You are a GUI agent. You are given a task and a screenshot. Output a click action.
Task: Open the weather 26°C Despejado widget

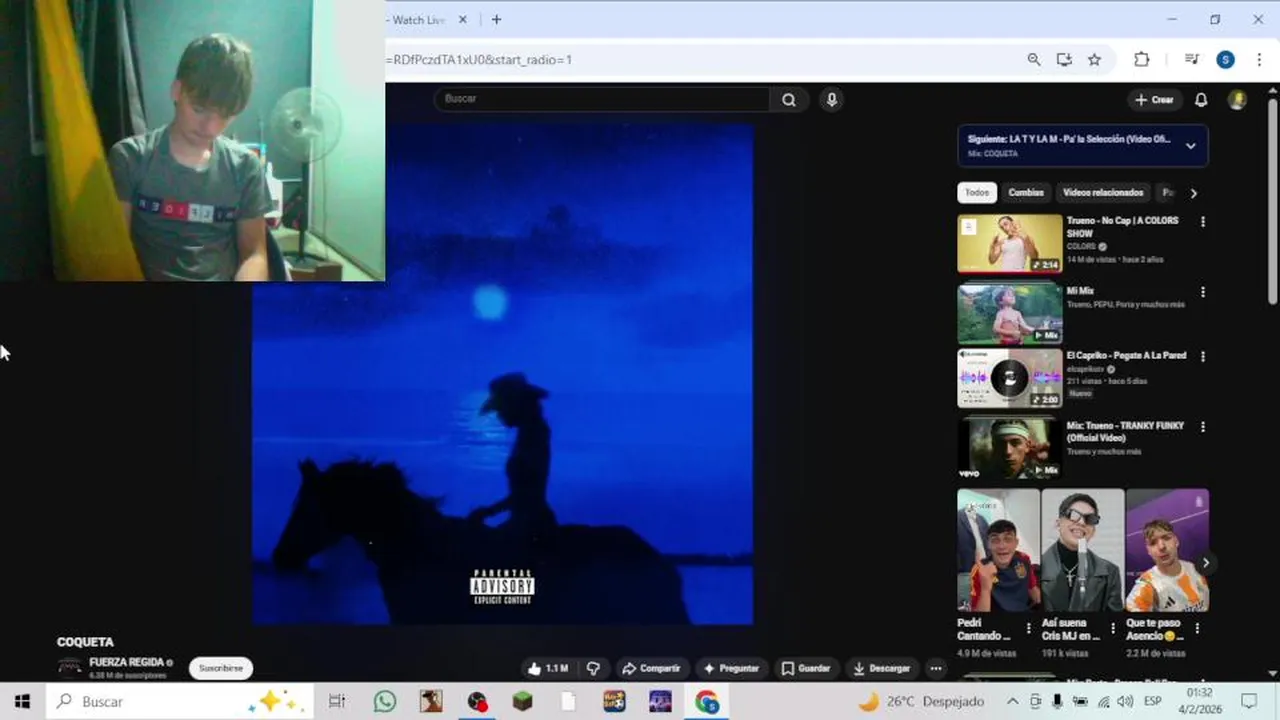pyautogui.click(x=922, y=701)
